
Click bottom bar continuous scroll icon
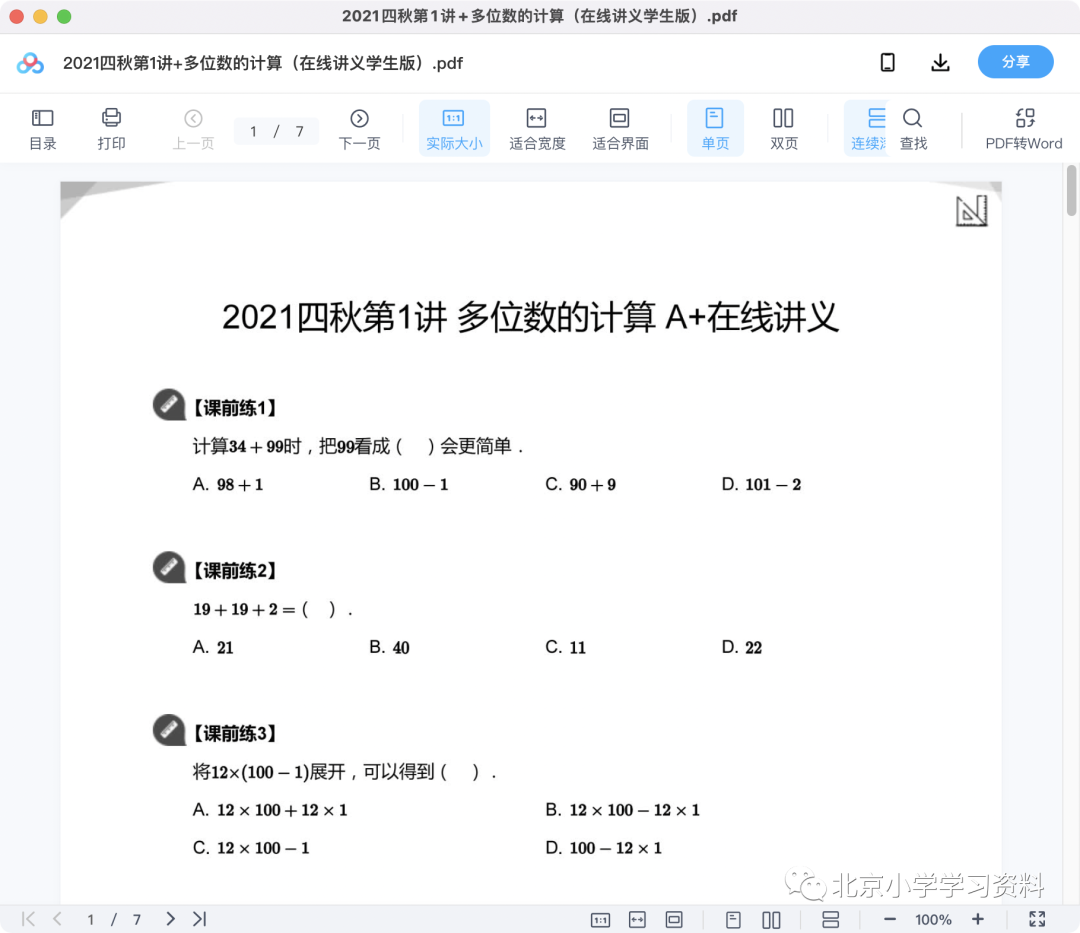(831, 920)
